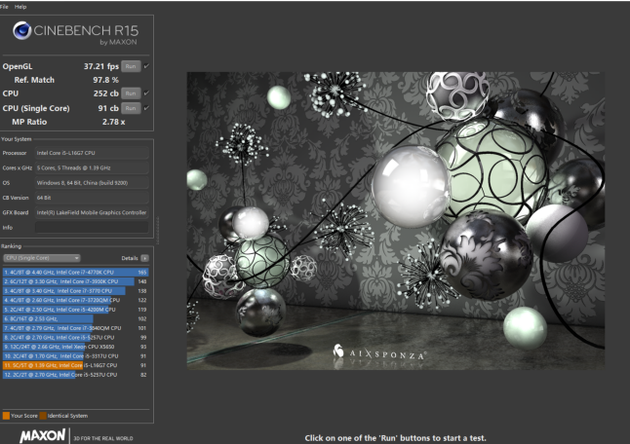
Task: Run the CPU benchmark
Action: (130, 93)
